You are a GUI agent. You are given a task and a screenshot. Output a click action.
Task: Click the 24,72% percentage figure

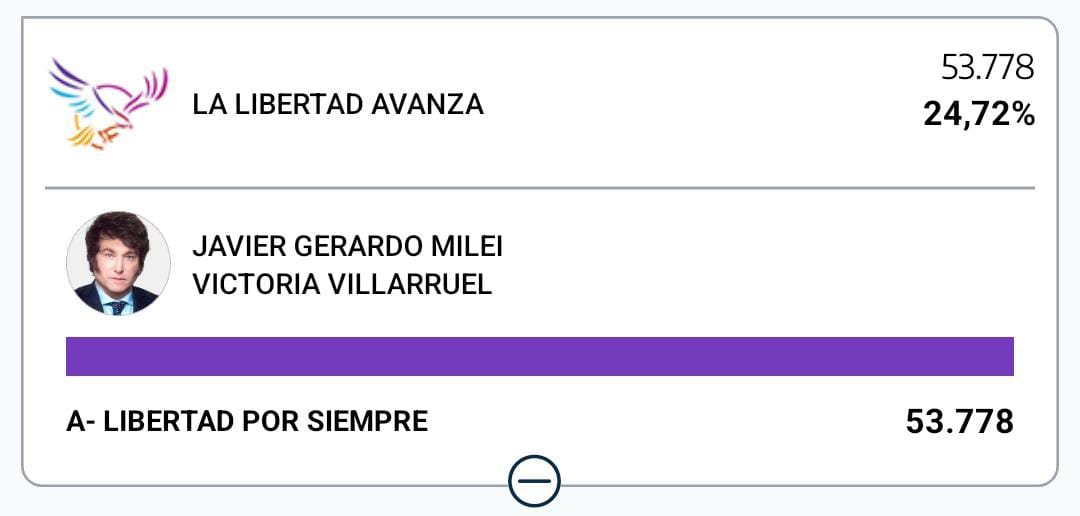(978, 115)
